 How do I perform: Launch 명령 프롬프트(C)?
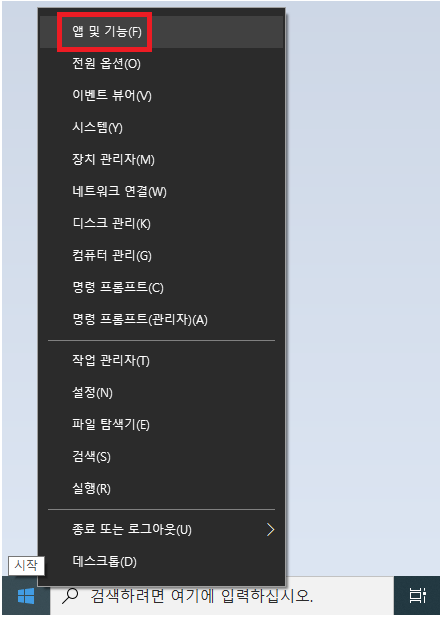(x=161, y=287)
